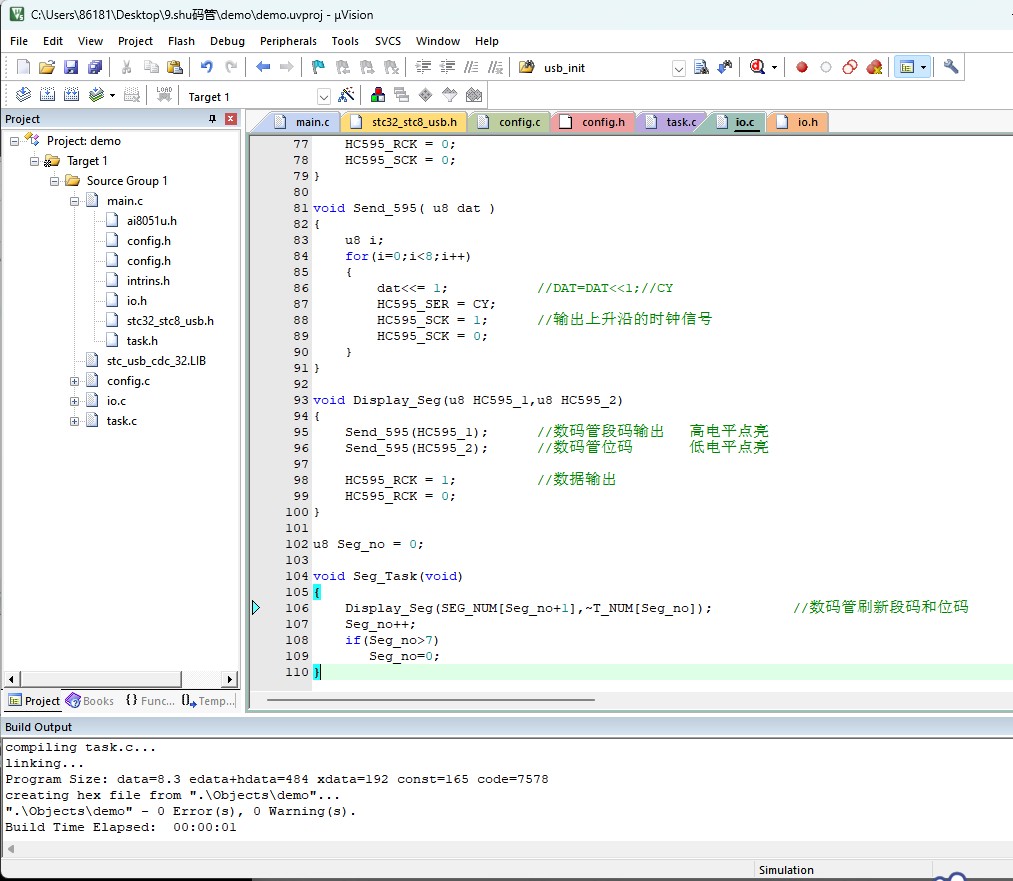Toggle enable/disable breakpoint icon
The width and height of the screenshot is (1013, 881).
[x=826, y=67]
